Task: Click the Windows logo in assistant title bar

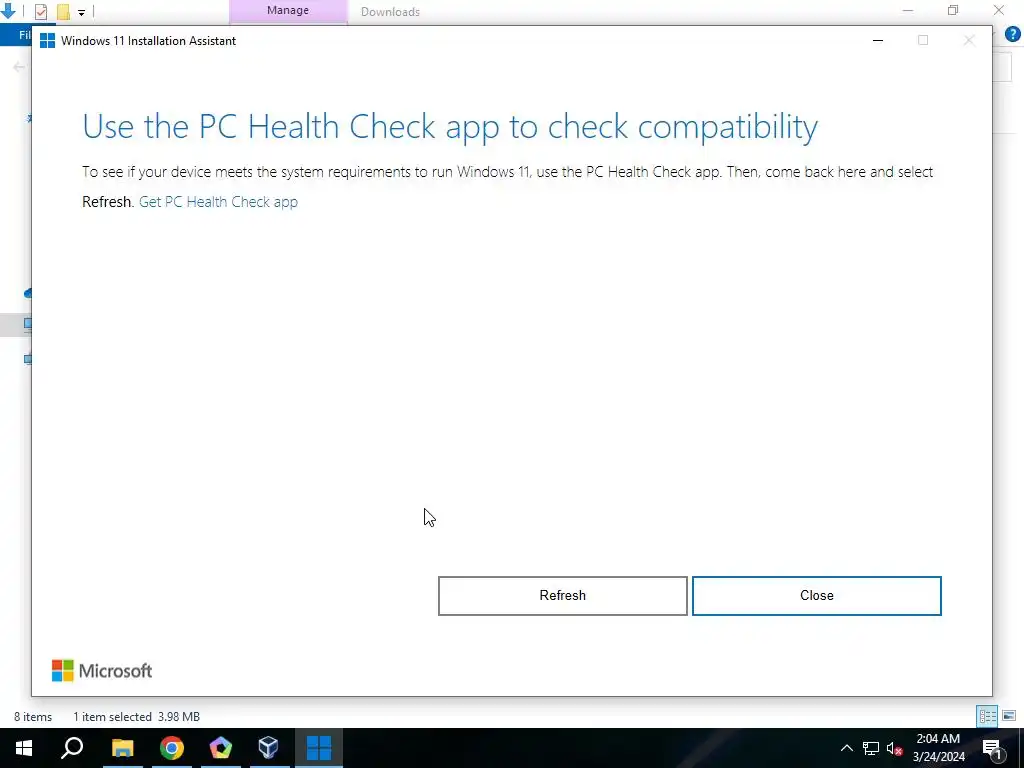Action: [47, 40]
